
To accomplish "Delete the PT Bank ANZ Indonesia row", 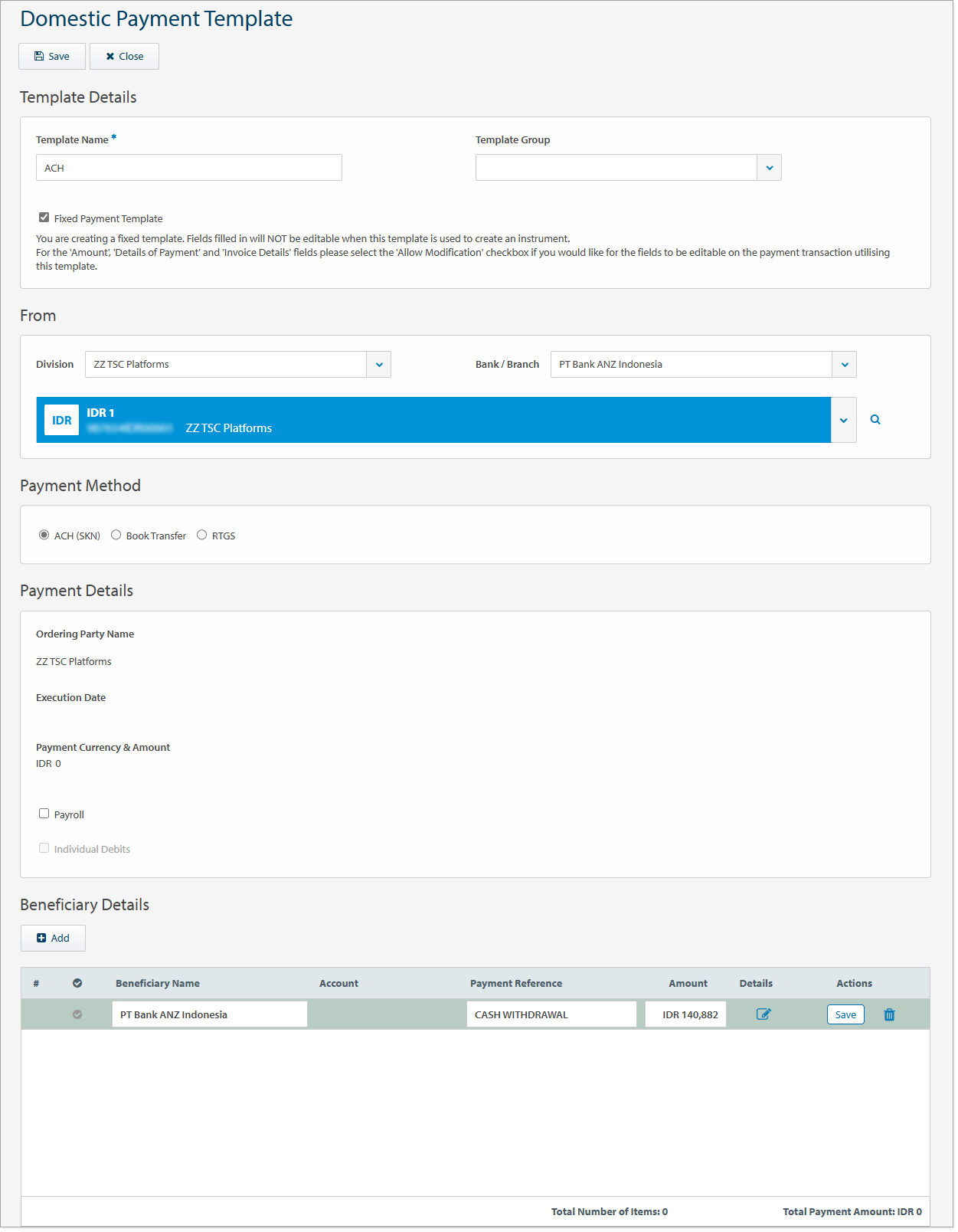I will pyautogui.click(x=889, y=1014).
